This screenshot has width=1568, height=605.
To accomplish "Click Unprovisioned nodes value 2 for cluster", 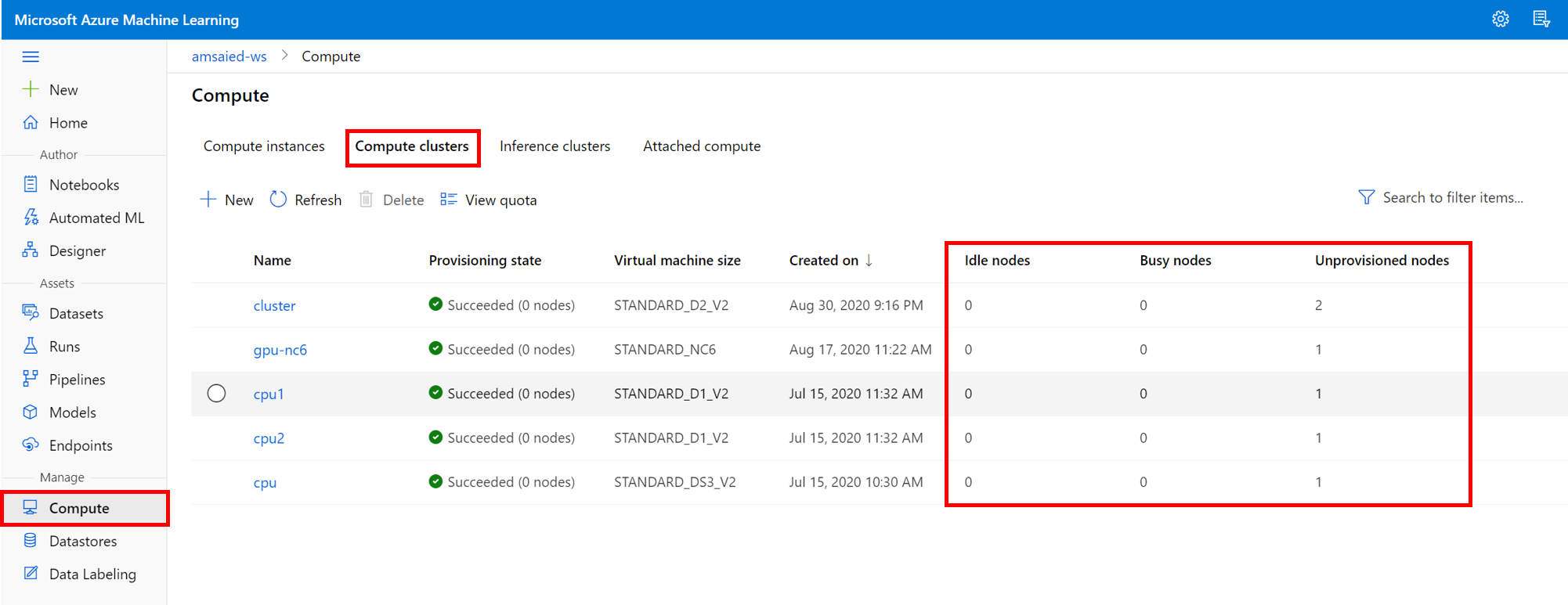I will pyautogui.click(x=1318, y=304).
